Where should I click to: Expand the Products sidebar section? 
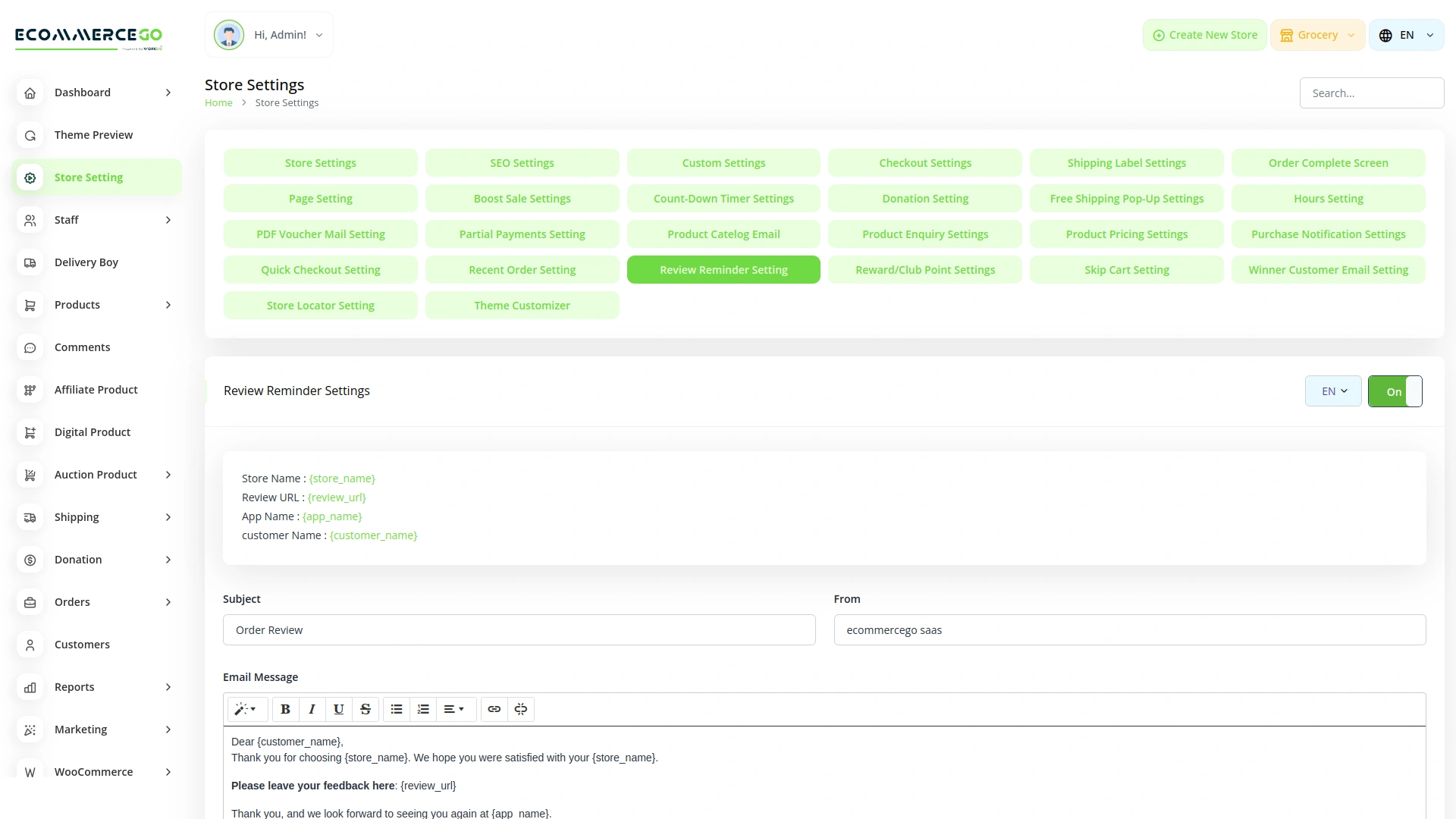(x=77, y=305)
